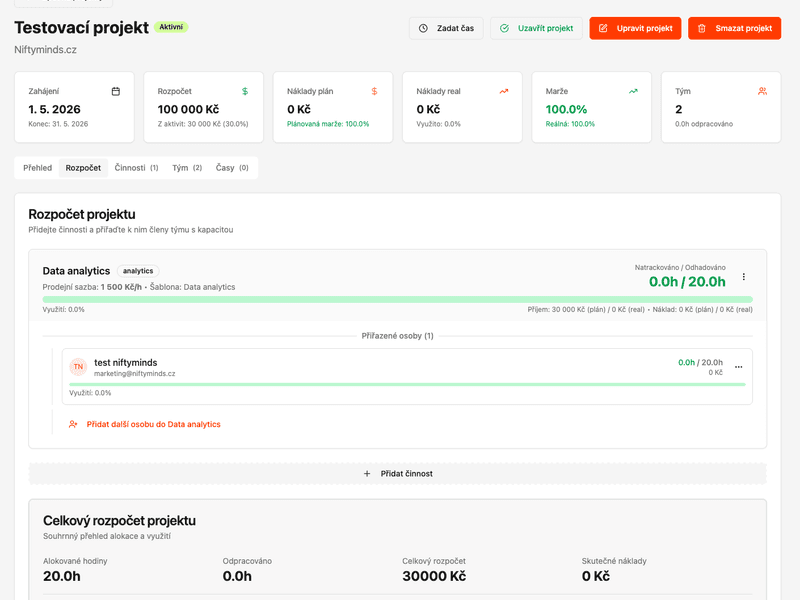Switch to the Přehled tab

(x=37, y=168)
